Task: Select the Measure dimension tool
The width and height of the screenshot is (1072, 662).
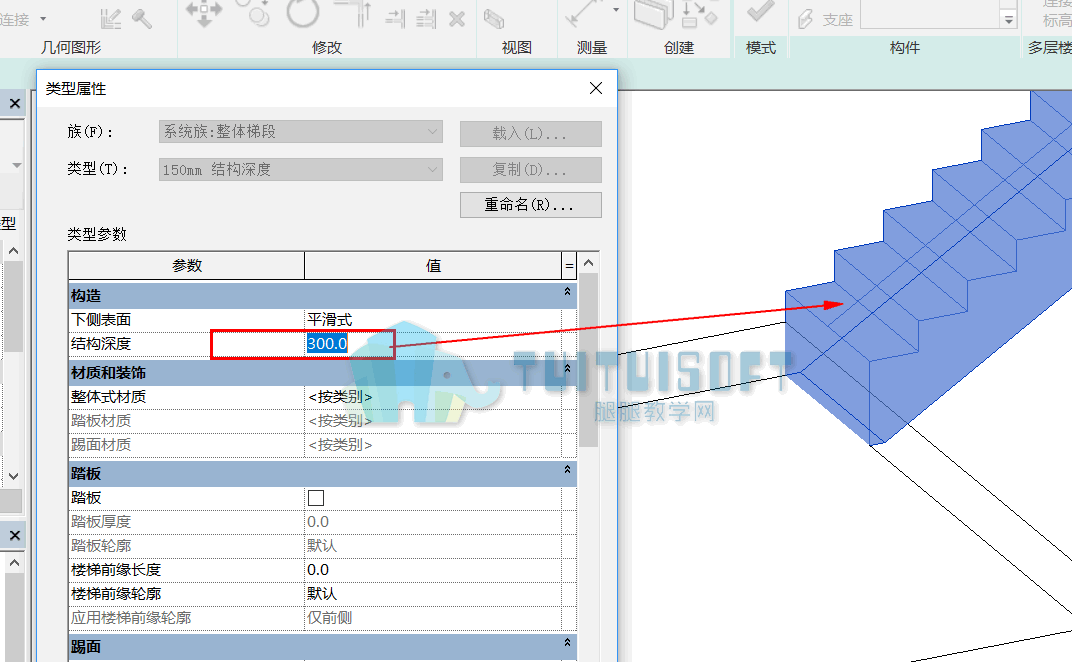Action: click(585, 12)
